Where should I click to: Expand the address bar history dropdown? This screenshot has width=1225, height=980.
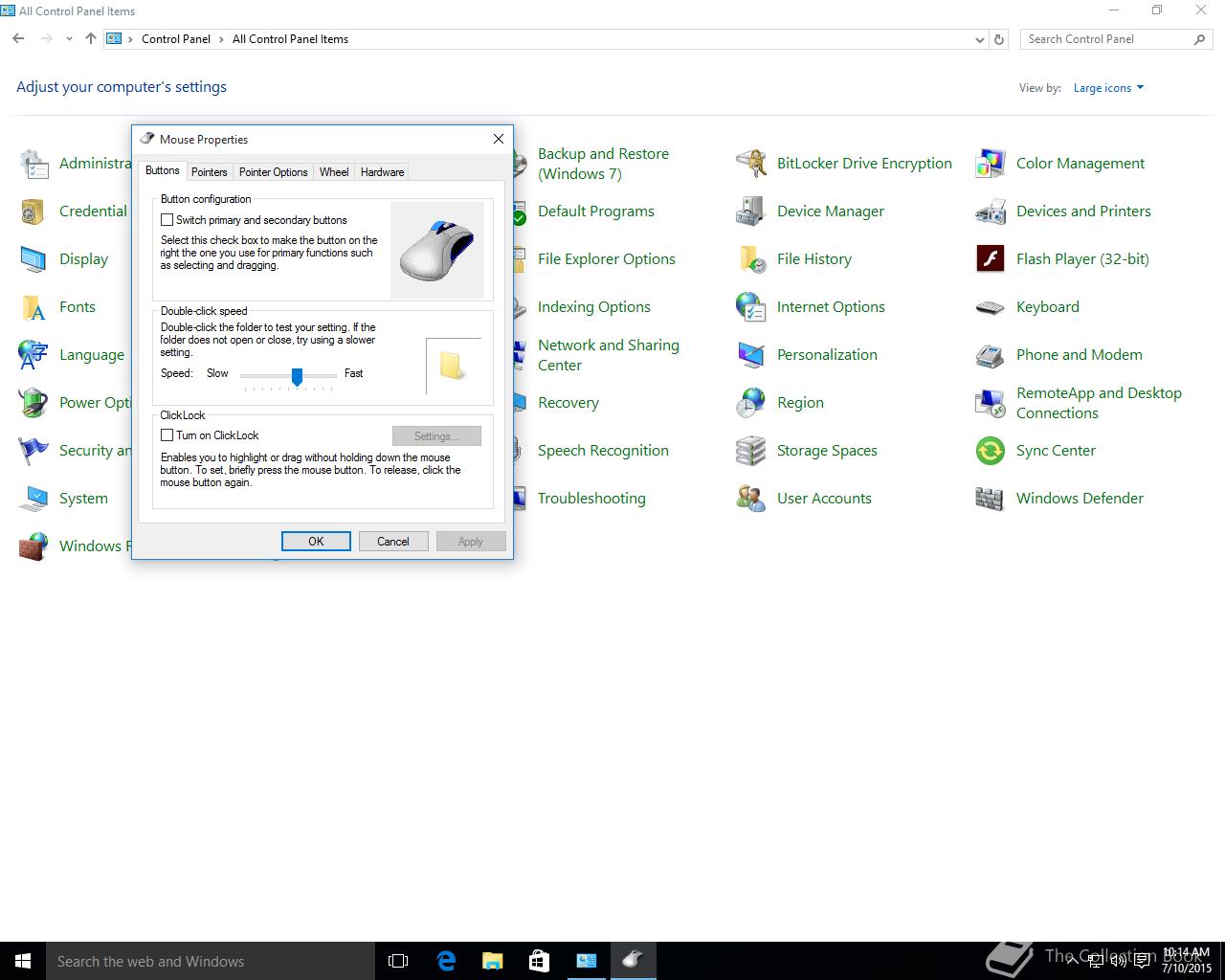(979, 39)
